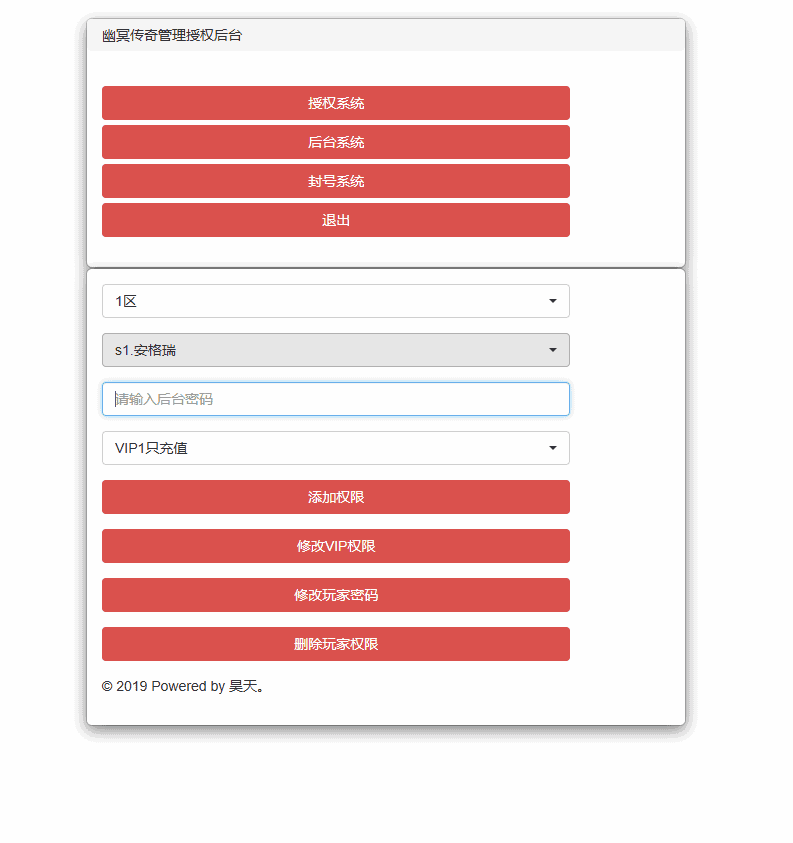Screen dimensions: 793x843
Task: Click the dropdown arrow on the 1区 selector
Action: [x=553, y=301]
